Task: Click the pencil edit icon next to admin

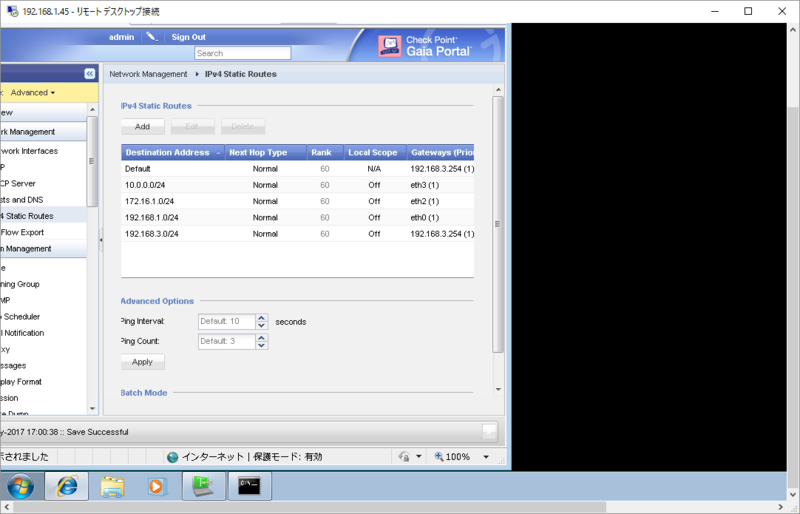Action: point(152,37)
